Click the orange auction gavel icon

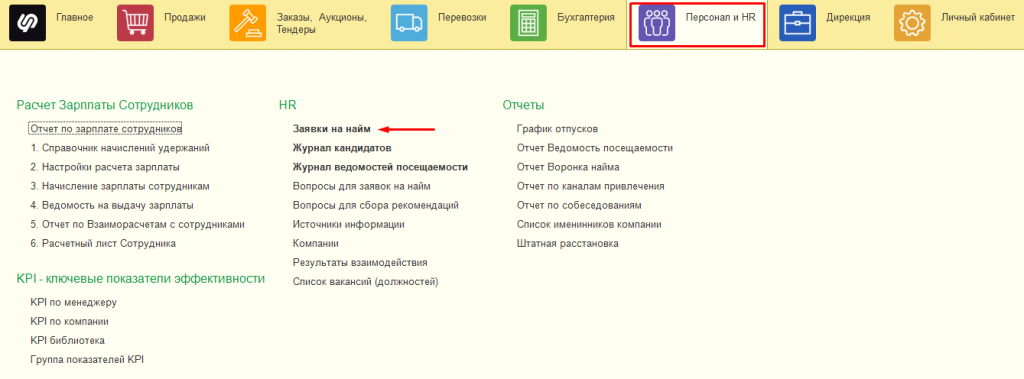coord(248,23)
